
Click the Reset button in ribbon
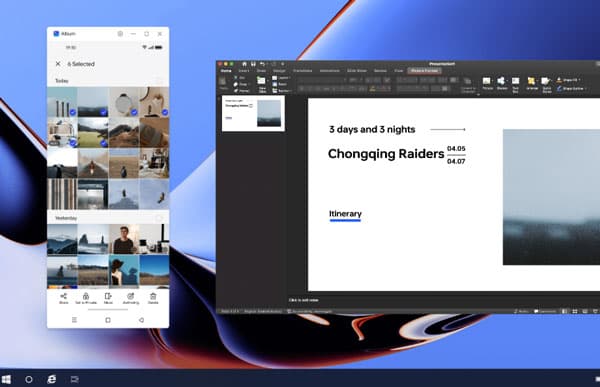coord(280,84)
